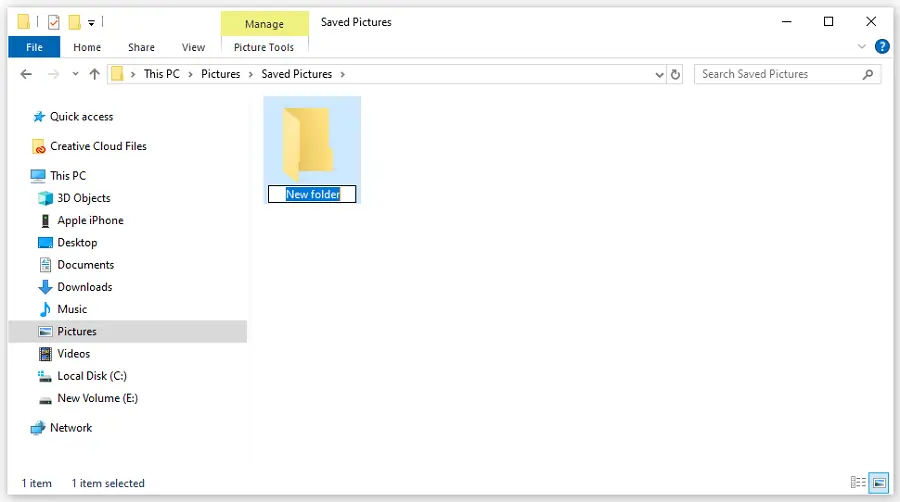Expand the chevron after Pictures in breadcrumb
This screenshot has width=900, height=502.
click(x=251, y=75)
